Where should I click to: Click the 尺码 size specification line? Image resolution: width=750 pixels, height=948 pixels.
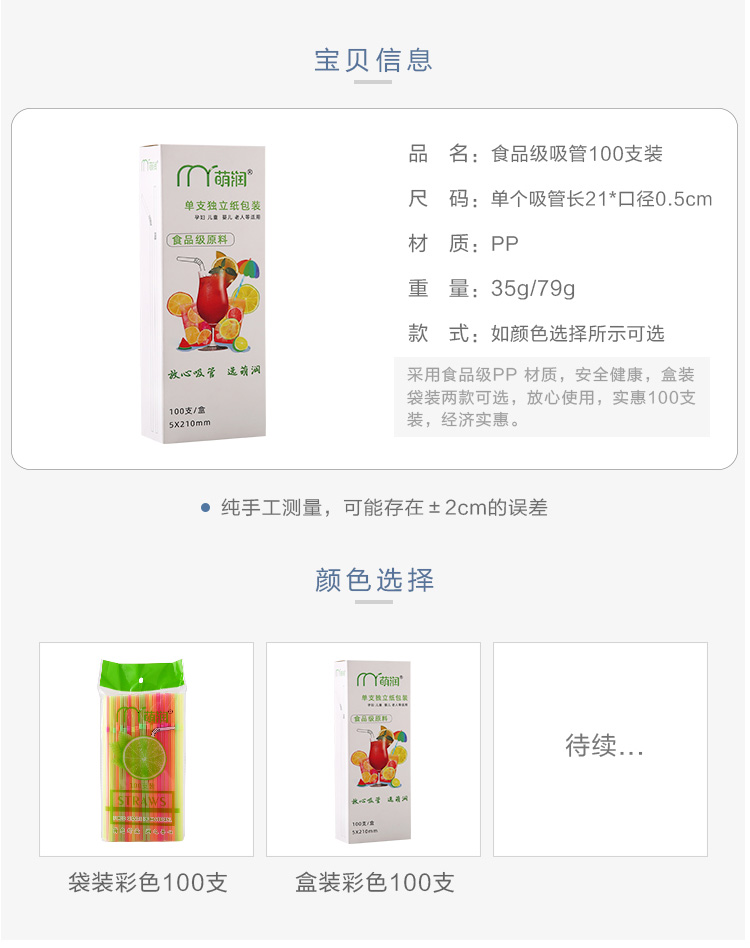(x=560, y=198)
